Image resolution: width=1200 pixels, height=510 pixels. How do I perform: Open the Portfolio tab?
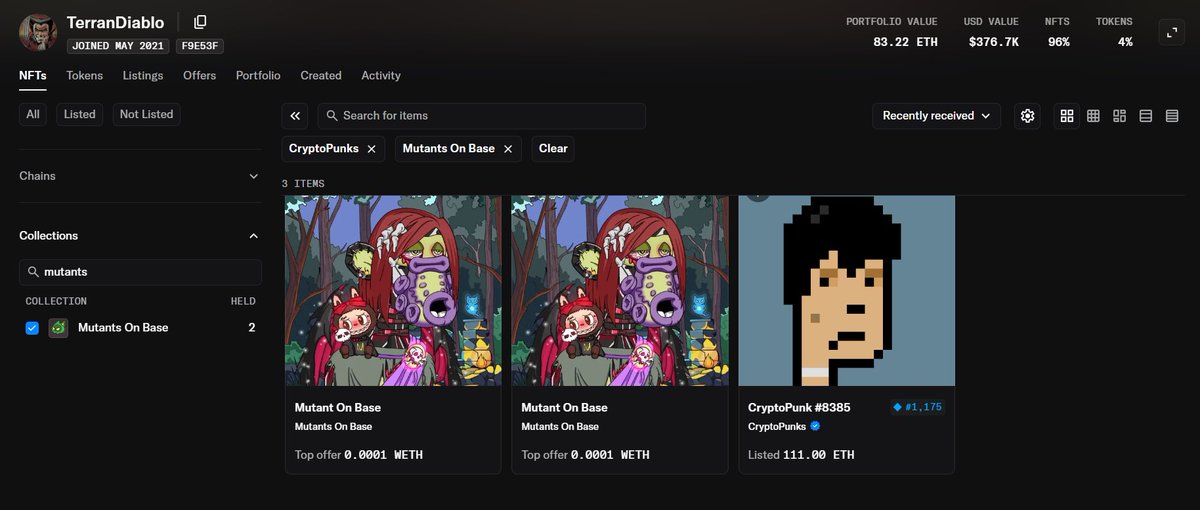click(x=258, y=75)
